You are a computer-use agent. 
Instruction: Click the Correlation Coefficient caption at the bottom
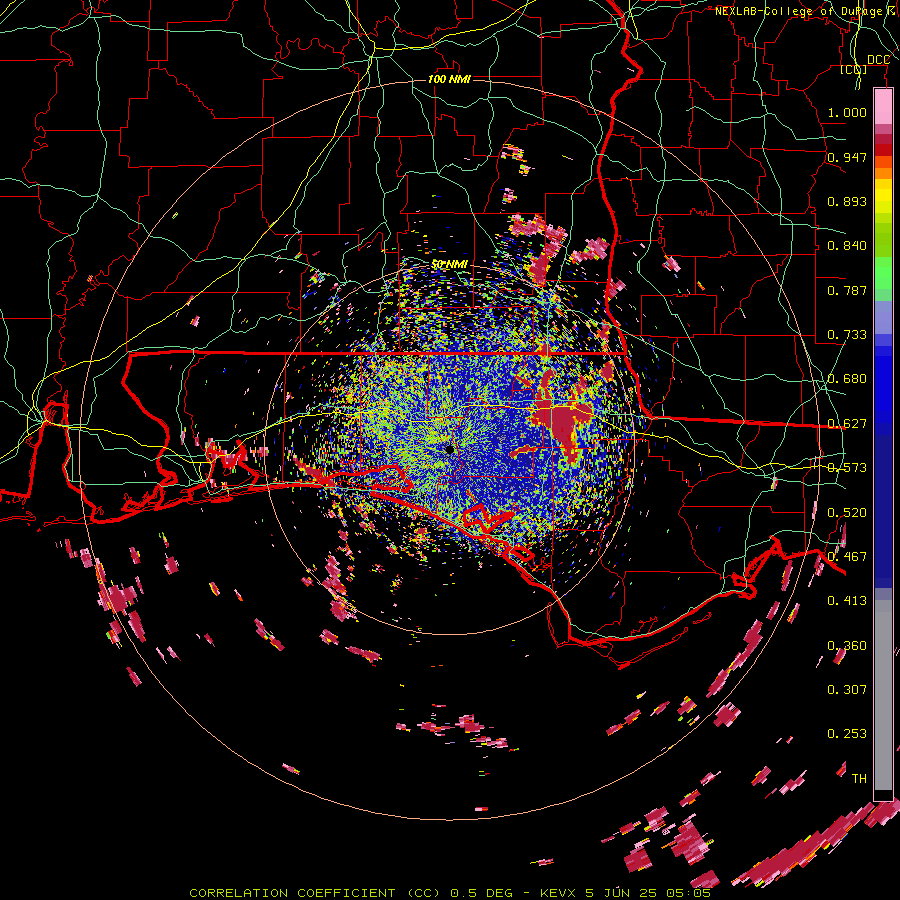[x=451, y=893]
